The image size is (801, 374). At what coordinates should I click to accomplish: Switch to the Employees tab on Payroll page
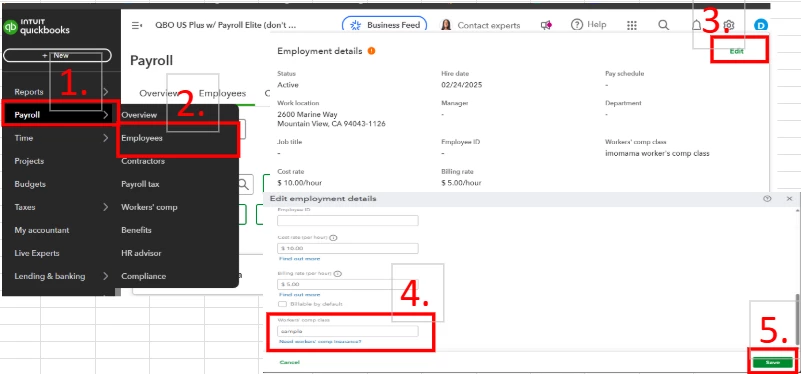222,94
